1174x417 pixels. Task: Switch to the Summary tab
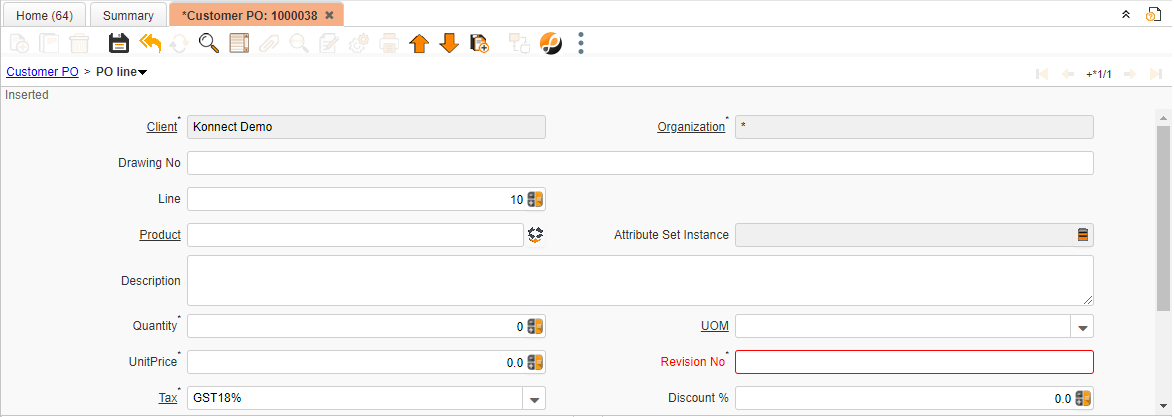128,15
